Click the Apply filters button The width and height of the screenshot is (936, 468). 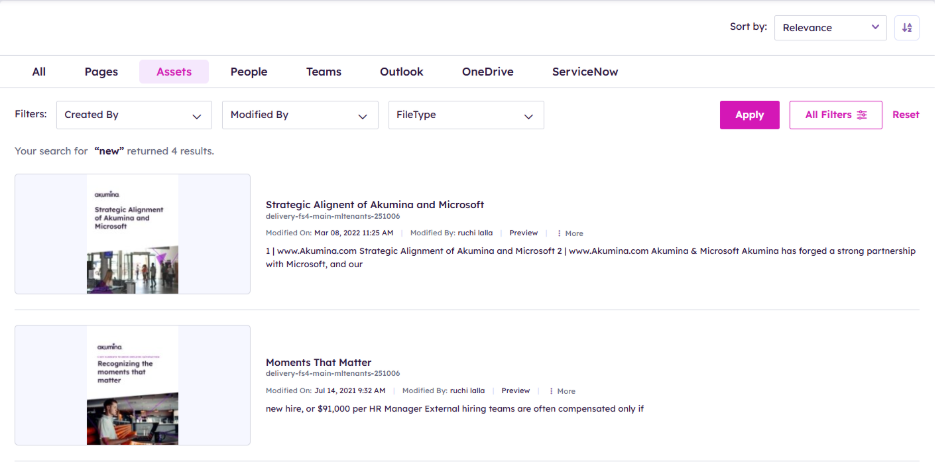point(749,115)
